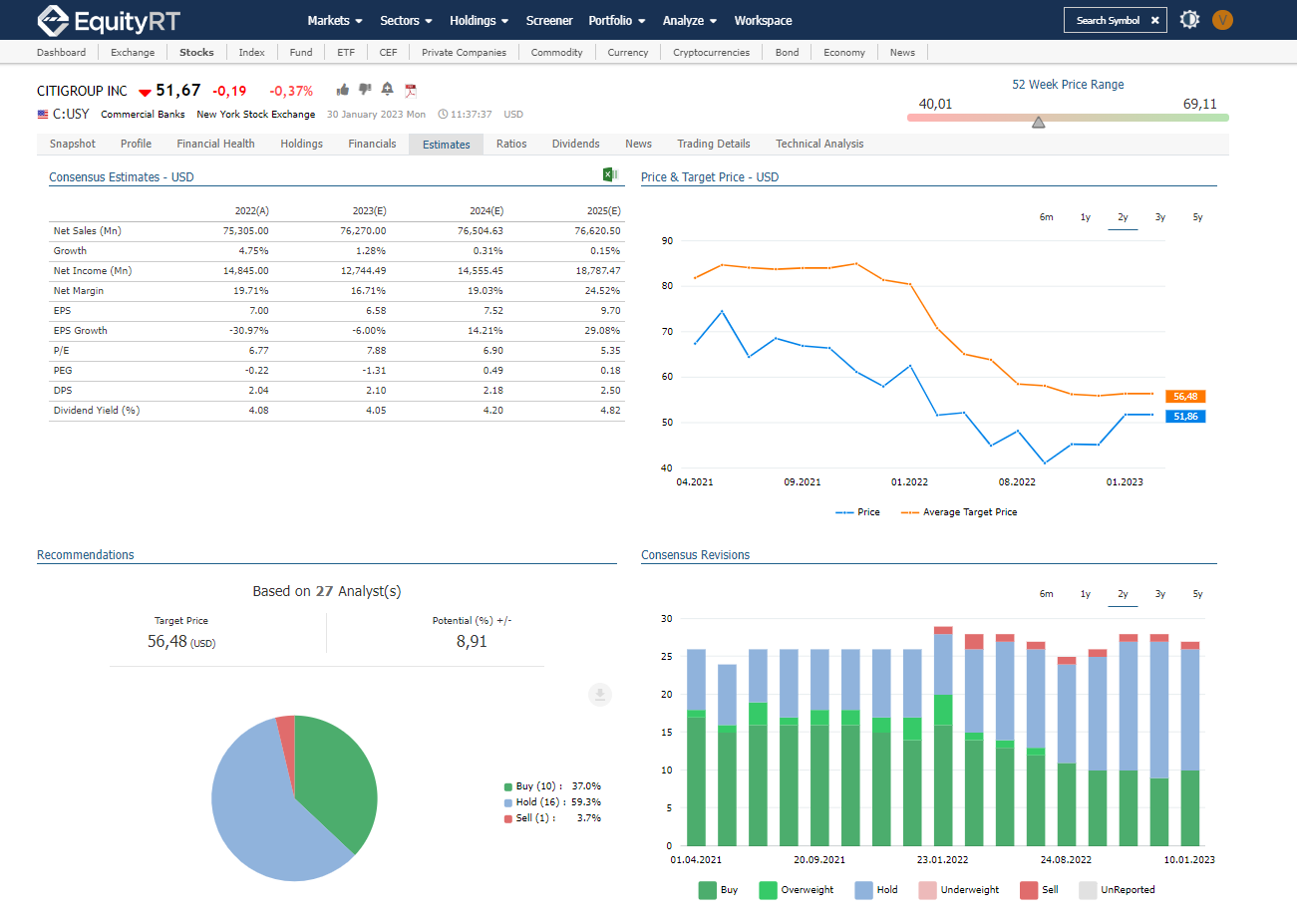
Task: Open the Economy section link
Action: [844, 52]
